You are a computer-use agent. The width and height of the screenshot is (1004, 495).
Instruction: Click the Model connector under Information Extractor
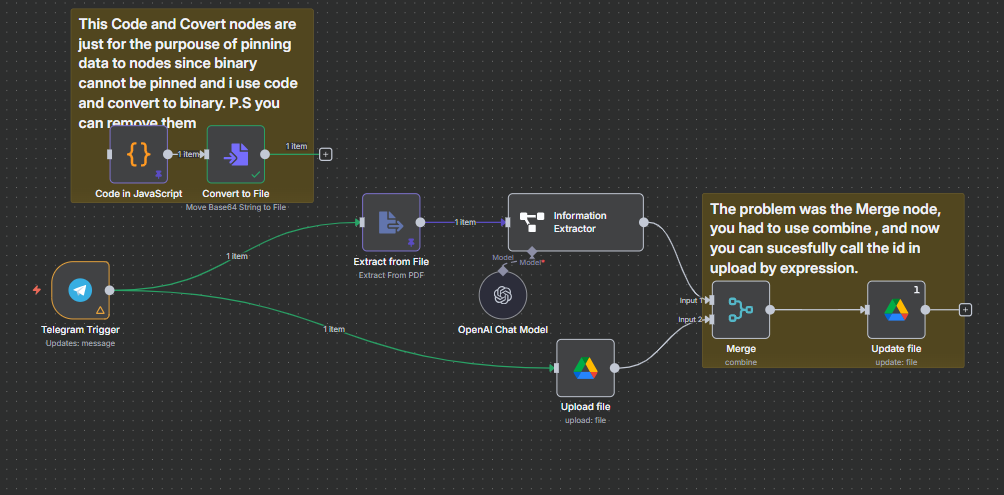click(x=531, y=252)
